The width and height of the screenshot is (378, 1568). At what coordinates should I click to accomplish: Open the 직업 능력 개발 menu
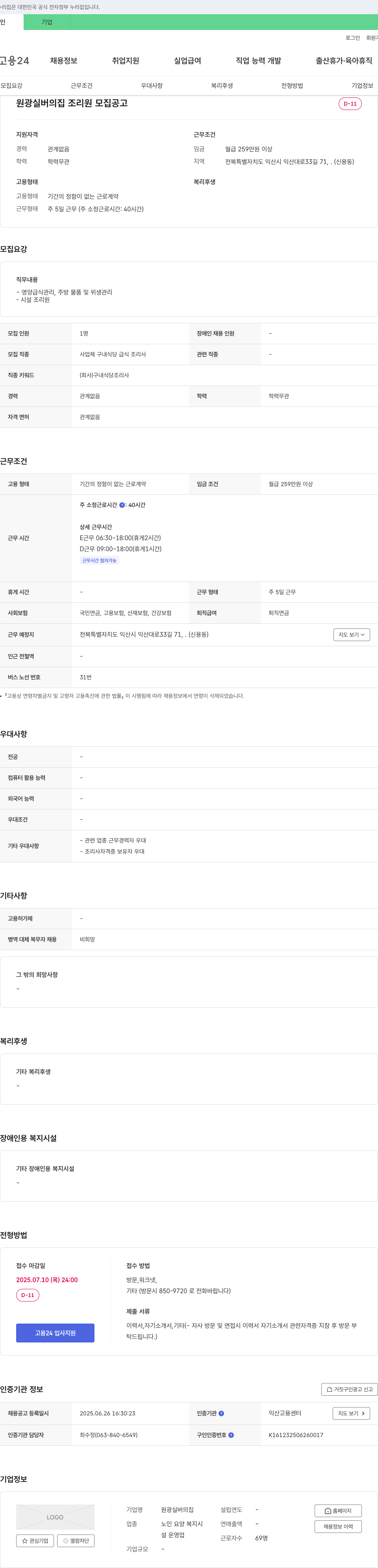pyautogui.click(x=258, y=61)
